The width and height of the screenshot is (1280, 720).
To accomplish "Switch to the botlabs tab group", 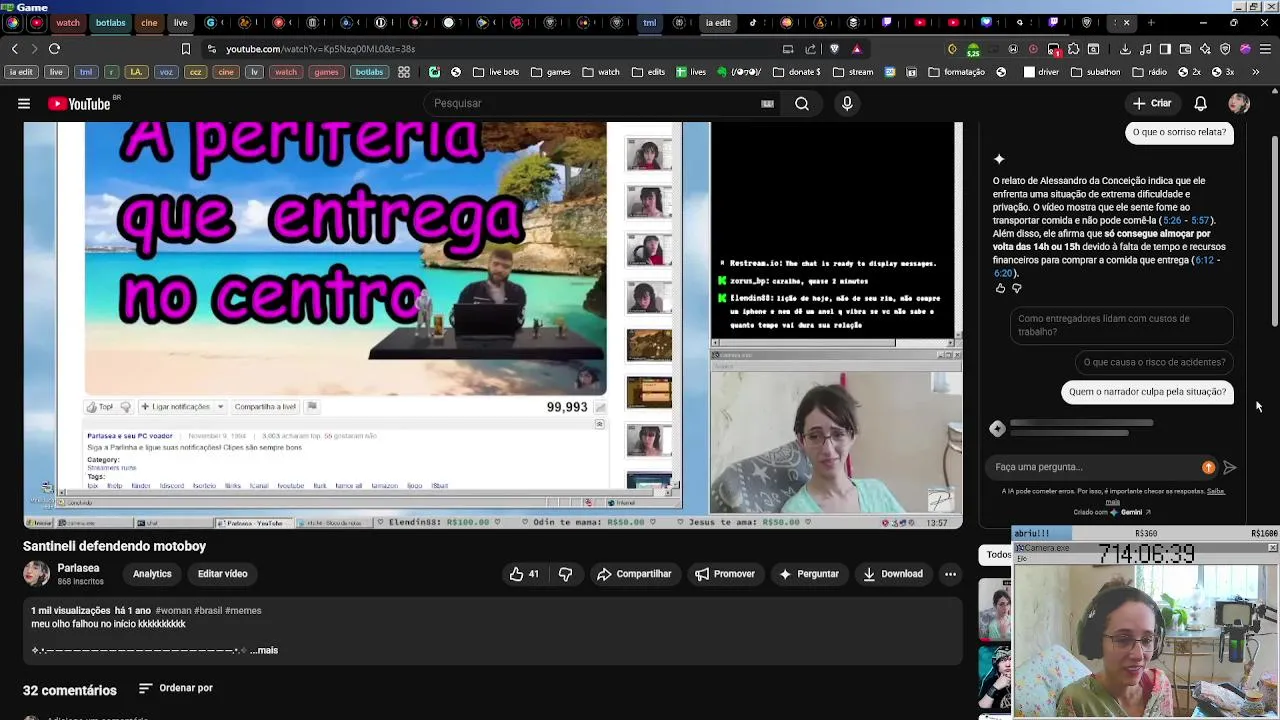I will (x=111, y=22).
